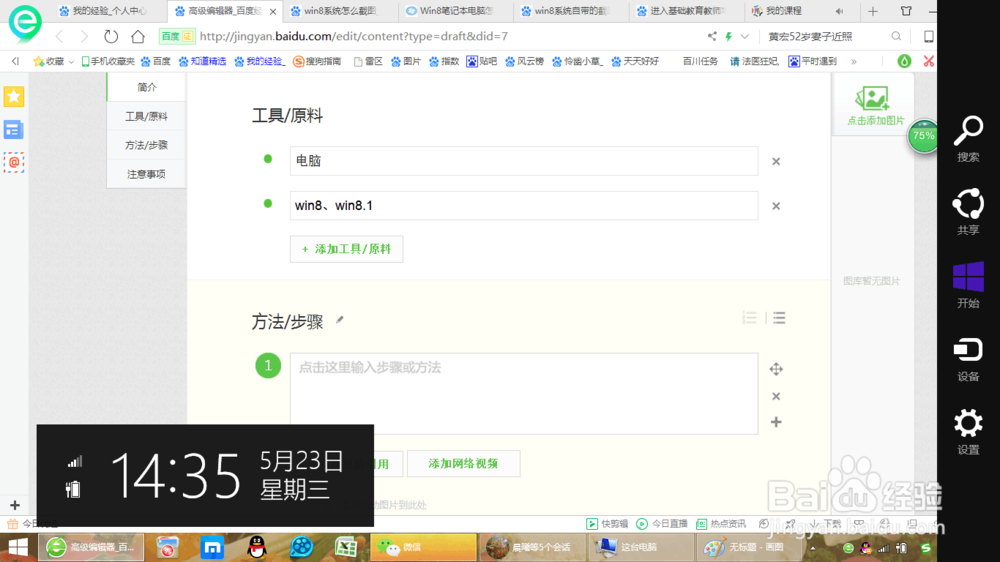The height and width of the screenshot is (562, 1000).
Task: Click the 电脑 input field
Action: 524,161
